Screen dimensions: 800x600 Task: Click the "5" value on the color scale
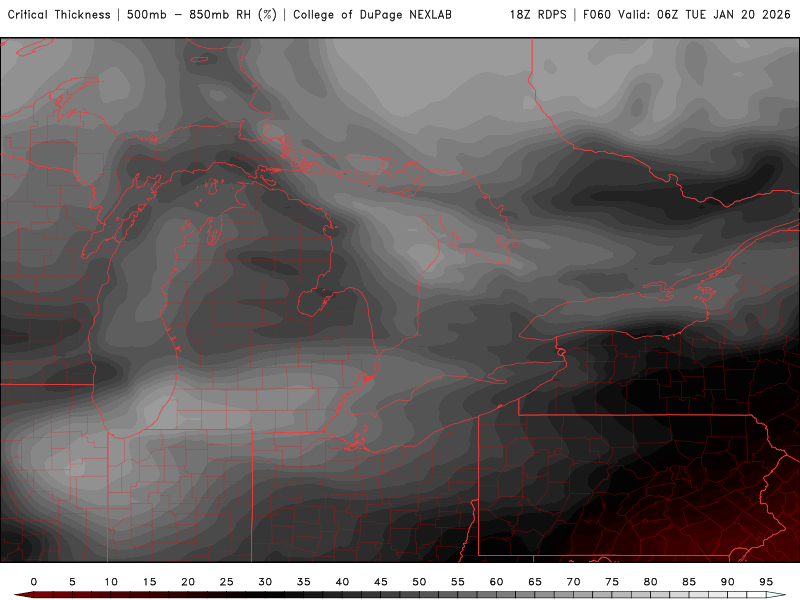(x=72, y=582)
